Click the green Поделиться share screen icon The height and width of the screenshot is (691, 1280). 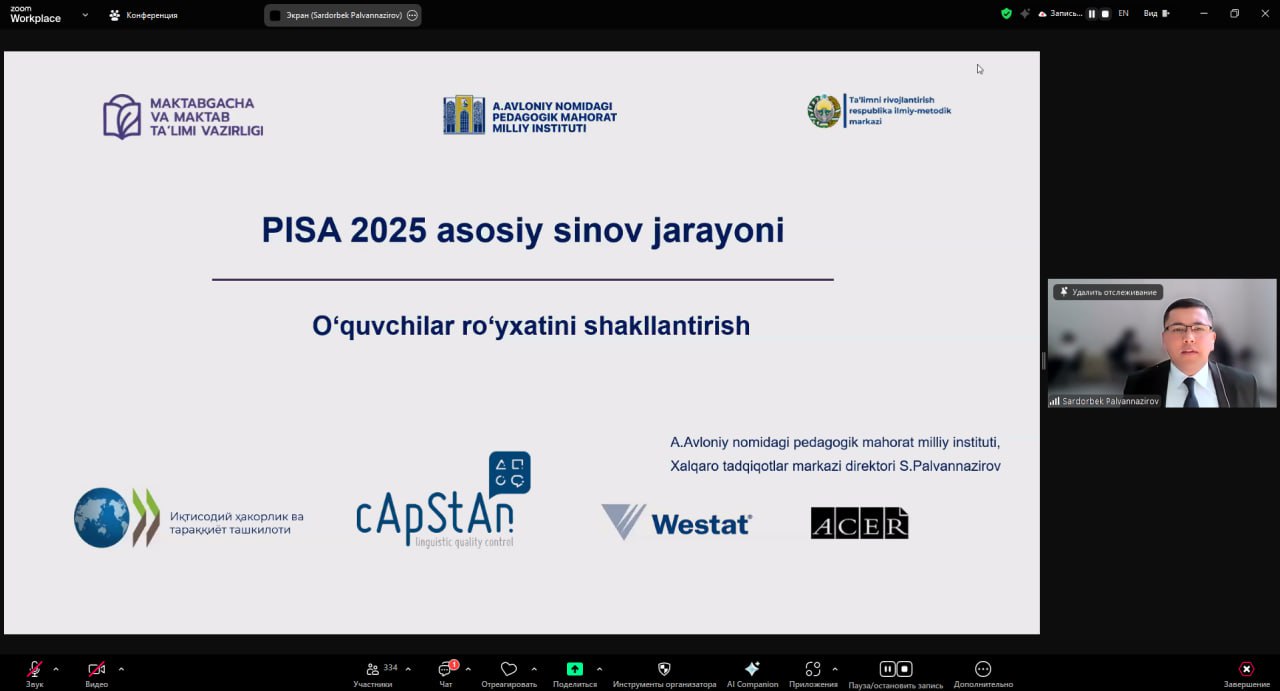[574, 669]
